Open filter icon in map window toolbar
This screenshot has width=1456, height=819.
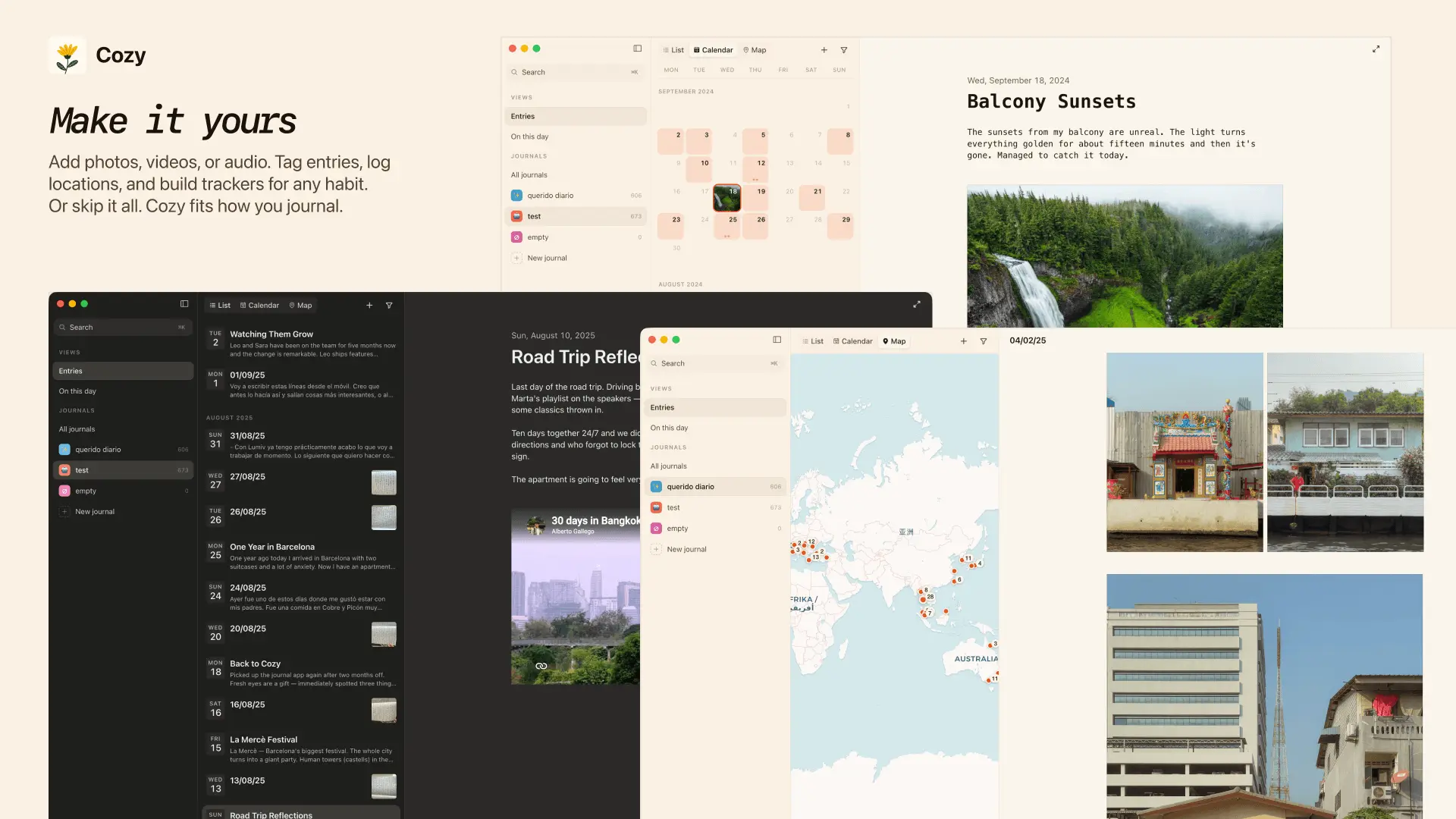[x=984, y=341]
